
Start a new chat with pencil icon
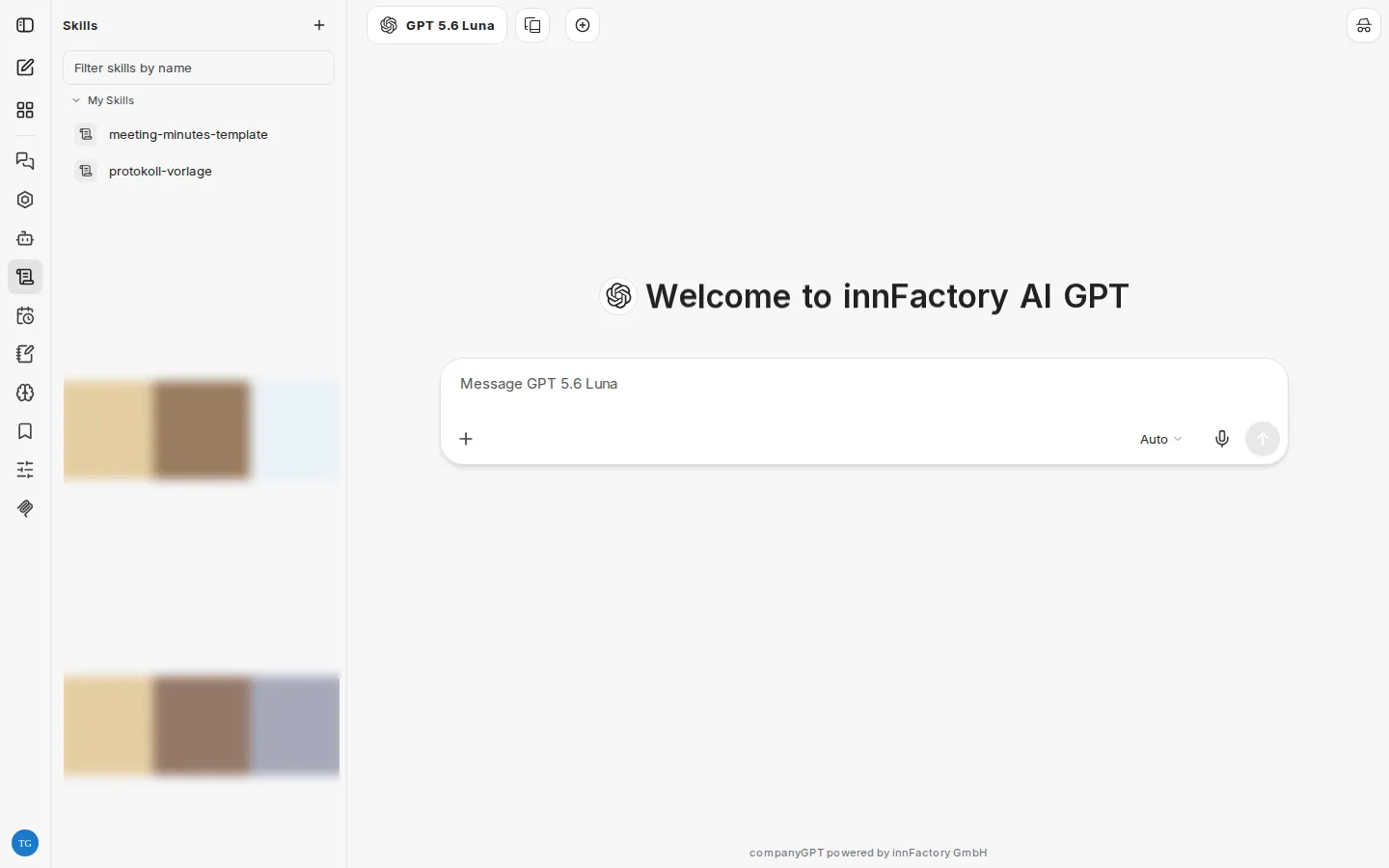[25, 68]
